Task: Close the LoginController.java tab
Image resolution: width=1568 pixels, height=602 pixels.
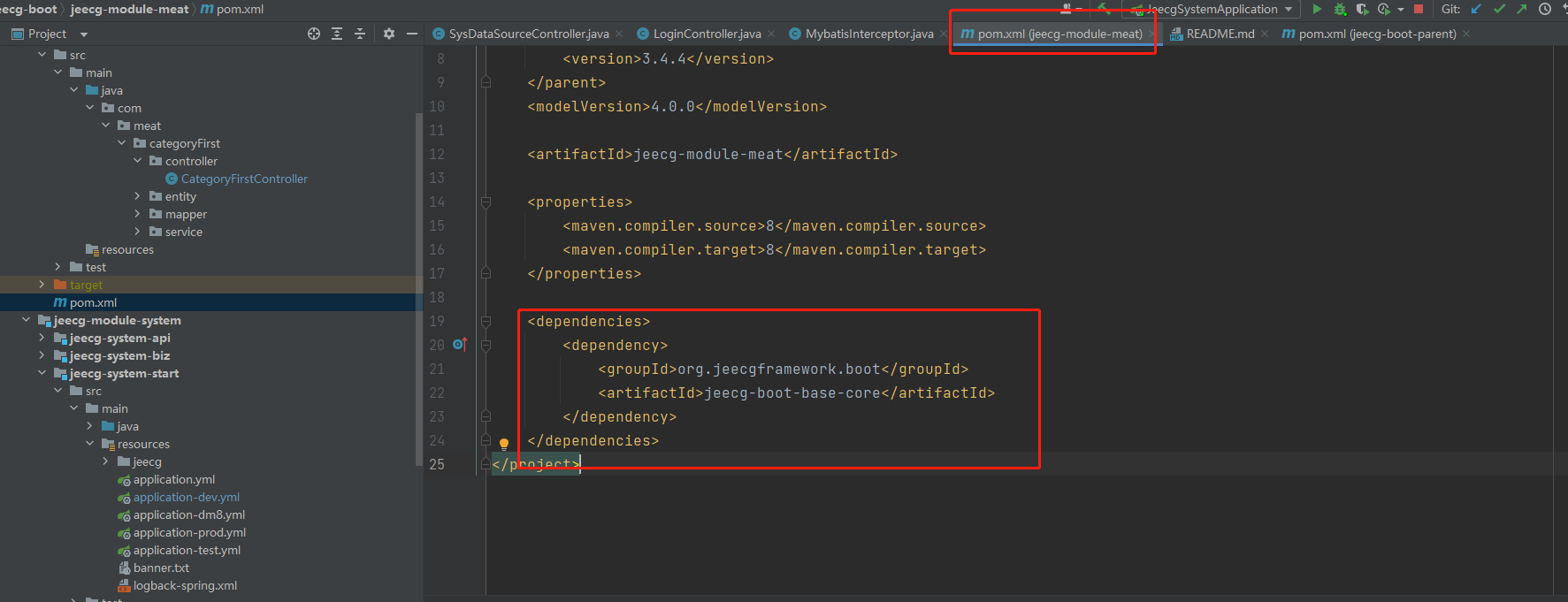Action: [x=771, y=34]
